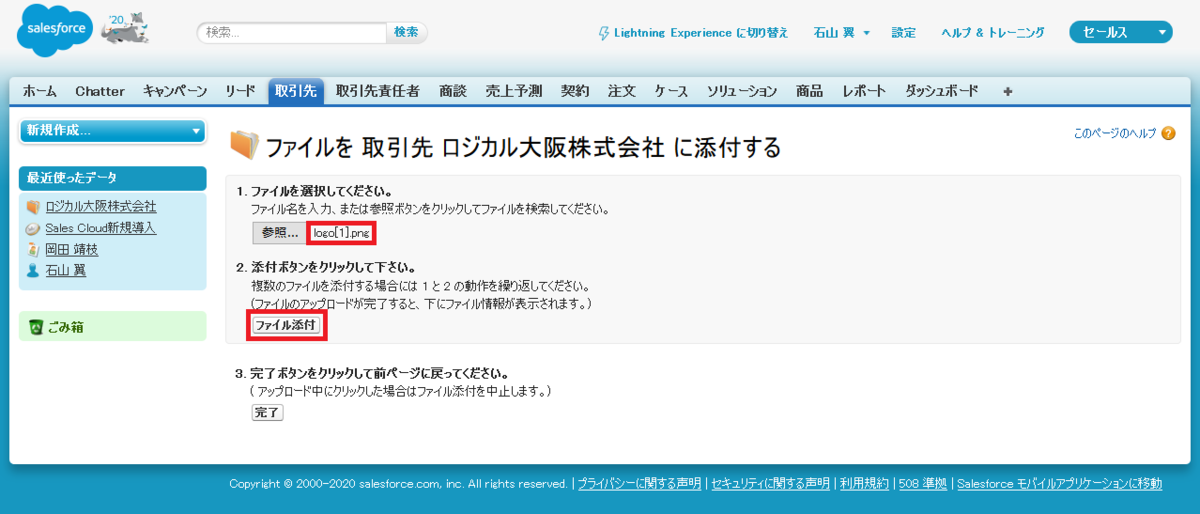Screen dimensions: 1200x514
Task: Click the selected file name logo[1].png
Action: click(342, 232)
